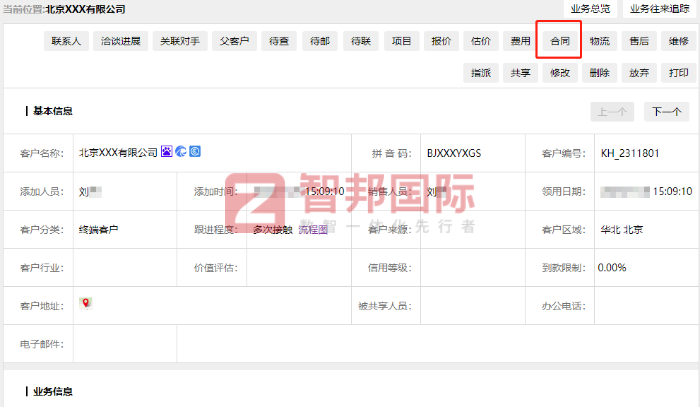Click the 共享 button
This screenshot has width=700, height=407.
pos(521,73)
